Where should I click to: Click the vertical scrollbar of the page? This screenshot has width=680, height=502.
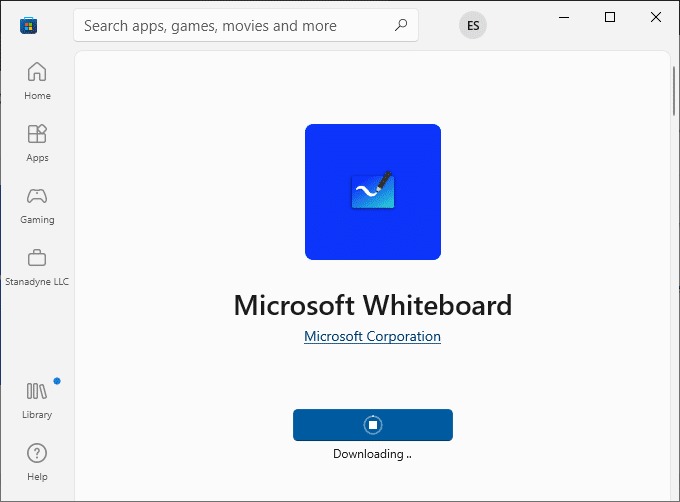pyautogui.click(x=674, y=91)
